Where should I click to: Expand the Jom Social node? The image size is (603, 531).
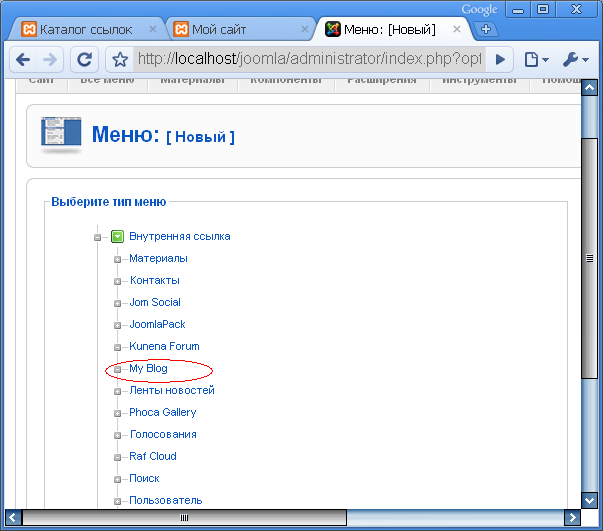point(117,303)
